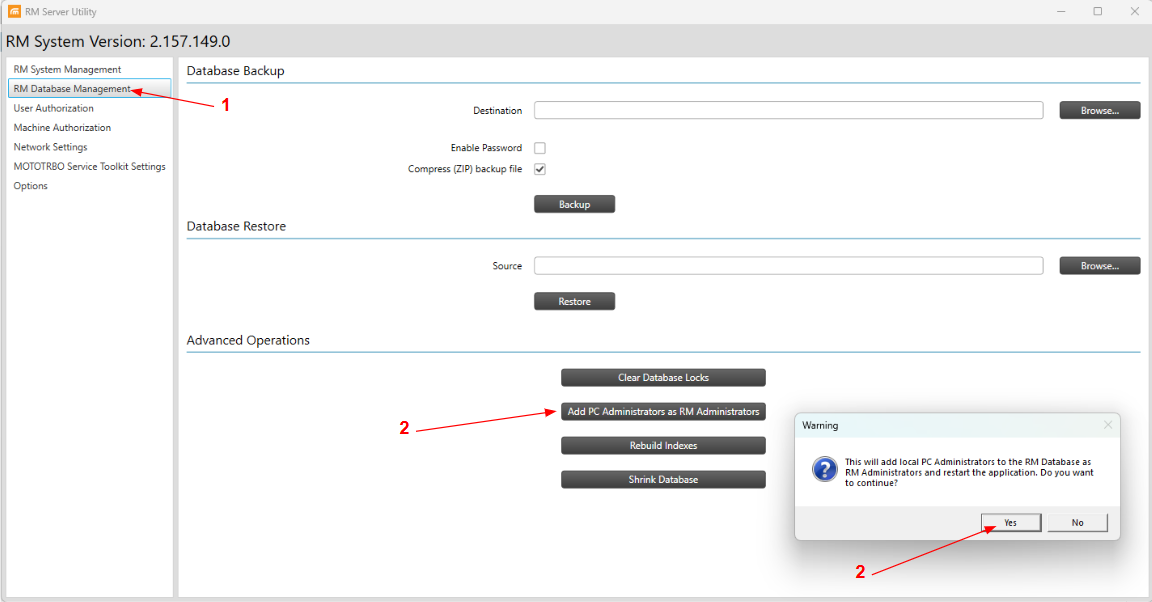Click the Advanced Operations heading
This screenshot has width=1152, height=602.
click(248, 340)
